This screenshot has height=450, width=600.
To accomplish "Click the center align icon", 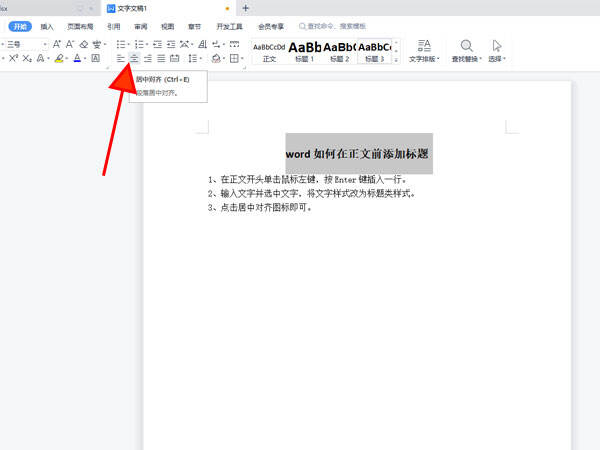I will click(x=134, y=60).
